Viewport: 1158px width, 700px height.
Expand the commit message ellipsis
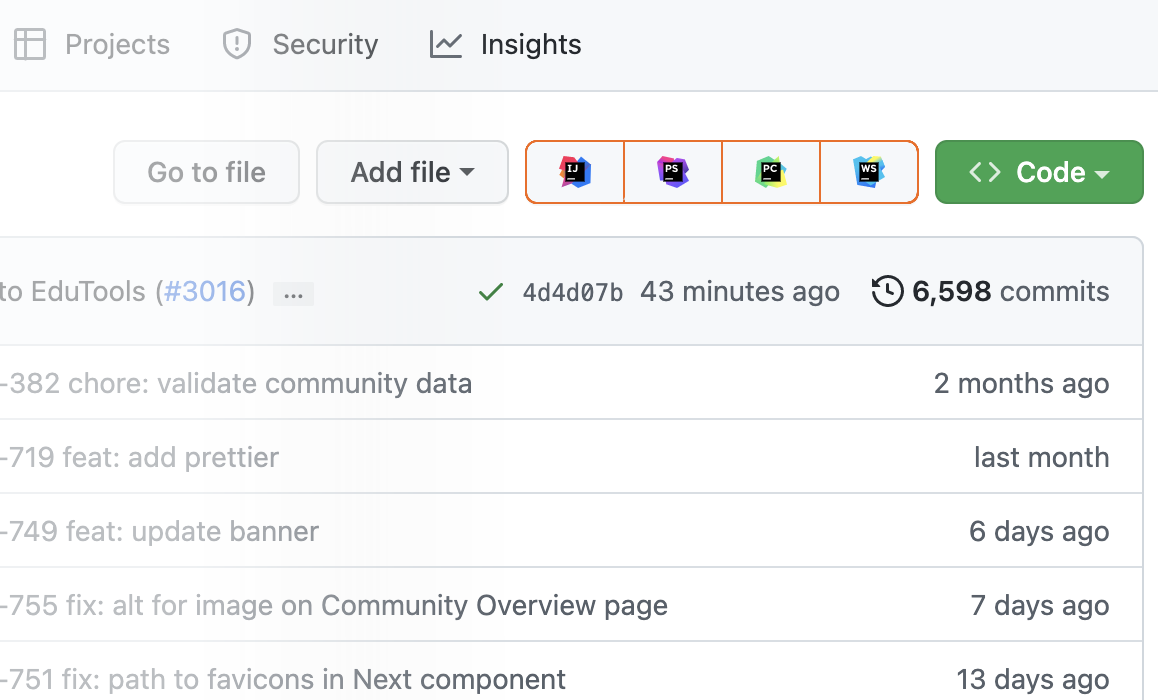[293, 293]
